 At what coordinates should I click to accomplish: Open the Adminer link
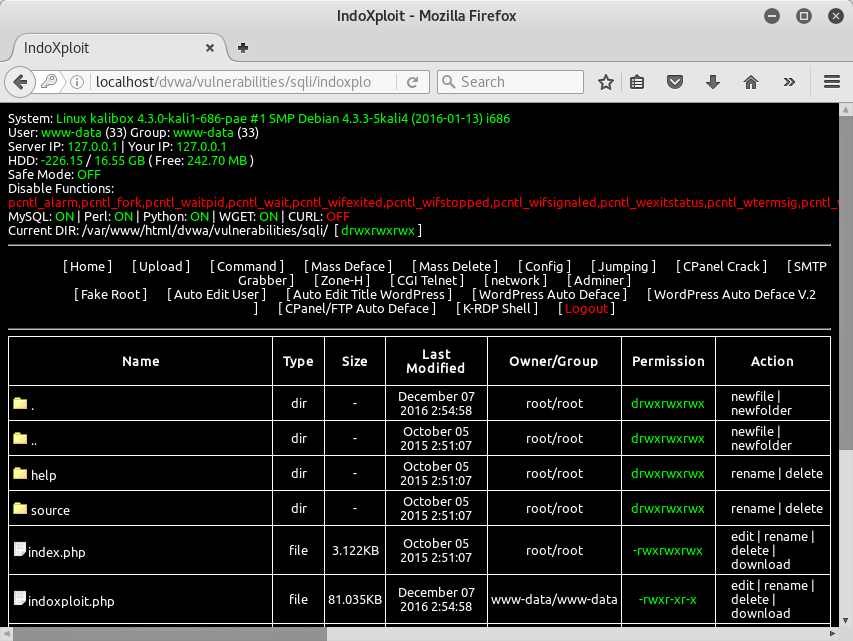(x=599, y=281)
